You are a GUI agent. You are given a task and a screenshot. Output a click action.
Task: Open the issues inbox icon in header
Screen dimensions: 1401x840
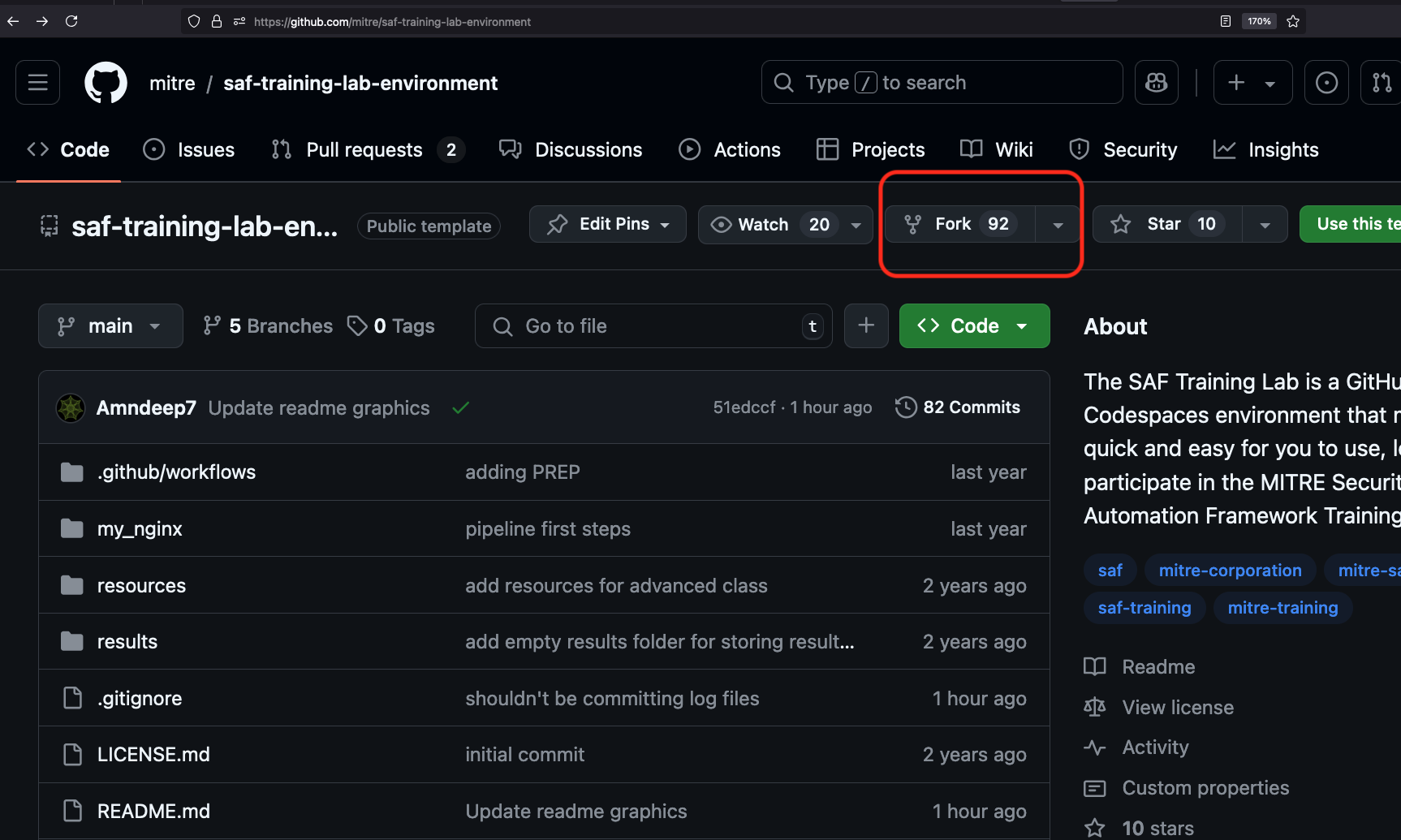pyautogui.click(x=1326, y=83)
